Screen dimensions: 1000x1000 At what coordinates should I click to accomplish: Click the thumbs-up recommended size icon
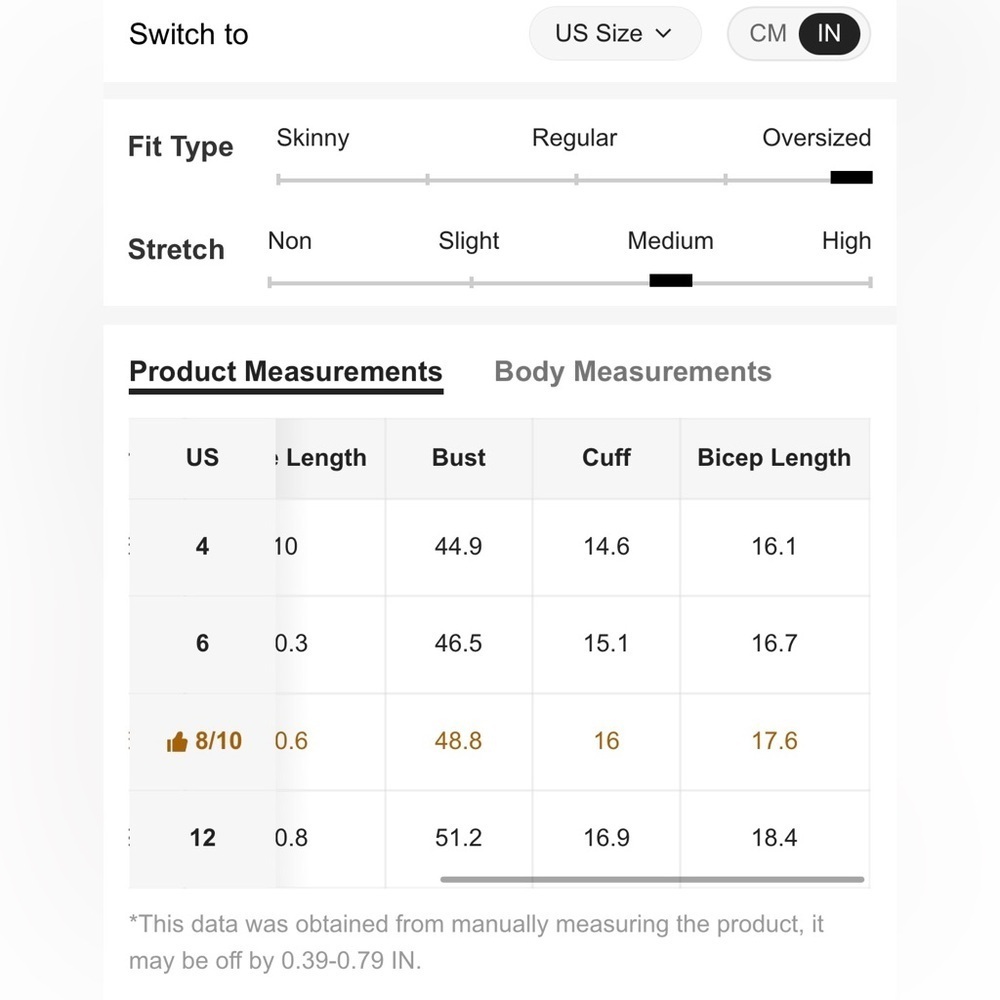click(177, 742)
